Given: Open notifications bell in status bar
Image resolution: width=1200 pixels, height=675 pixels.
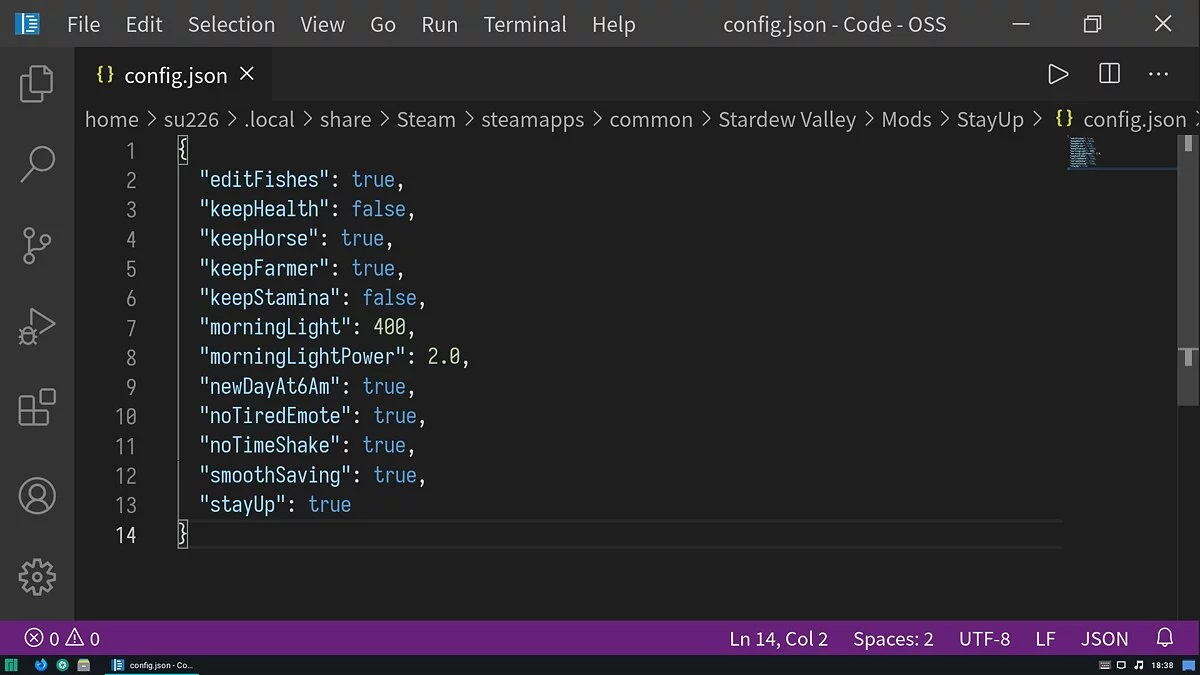Looking at the screenshot, I should click(1164, 638).
